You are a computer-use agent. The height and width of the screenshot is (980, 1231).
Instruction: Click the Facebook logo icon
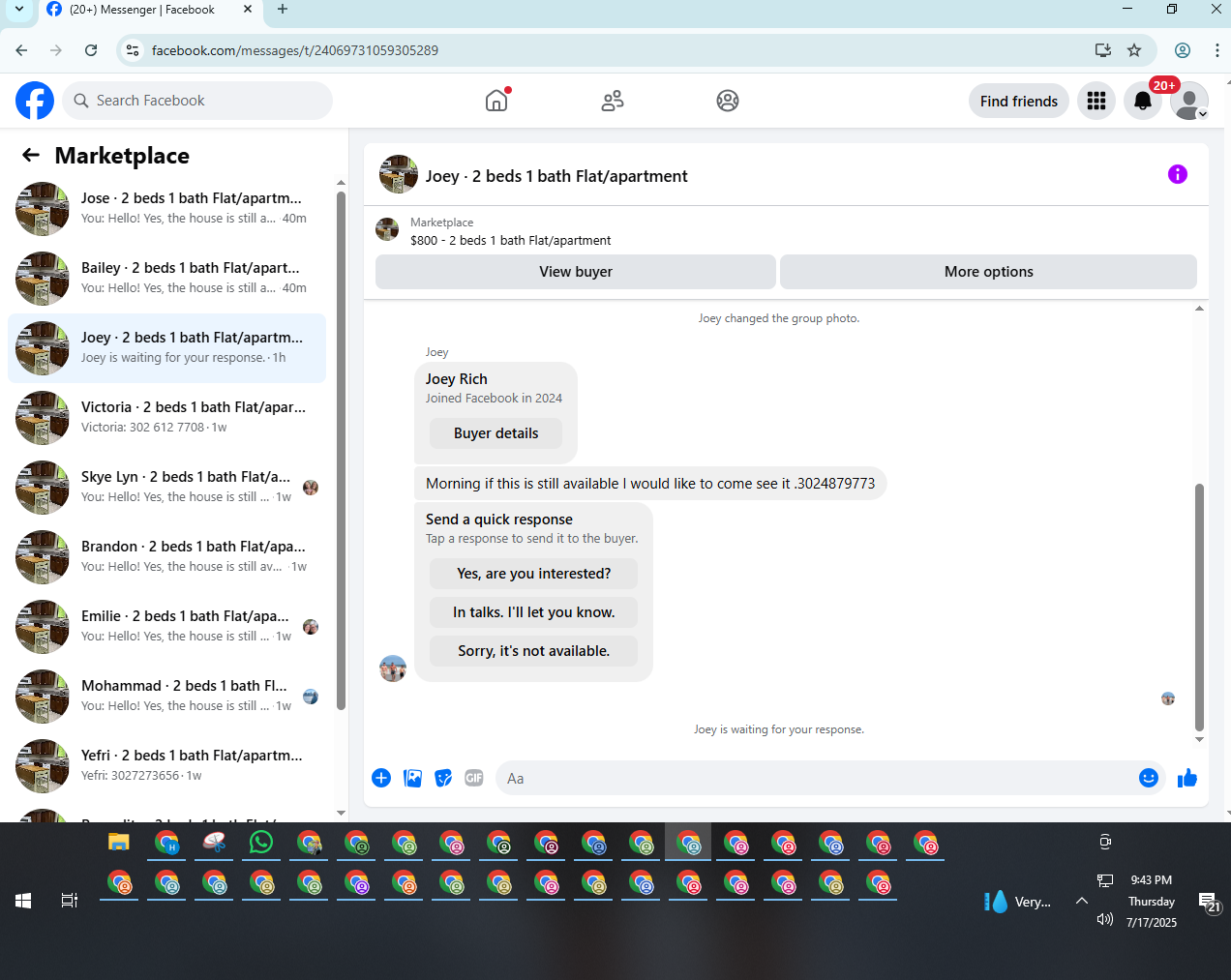[x=35, y=101]
